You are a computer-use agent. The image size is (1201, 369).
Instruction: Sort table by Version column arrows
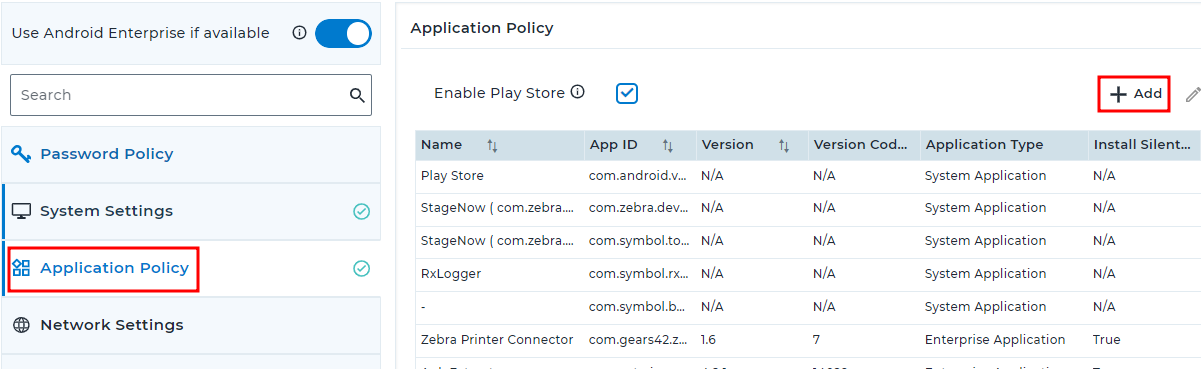click(784, 145)
